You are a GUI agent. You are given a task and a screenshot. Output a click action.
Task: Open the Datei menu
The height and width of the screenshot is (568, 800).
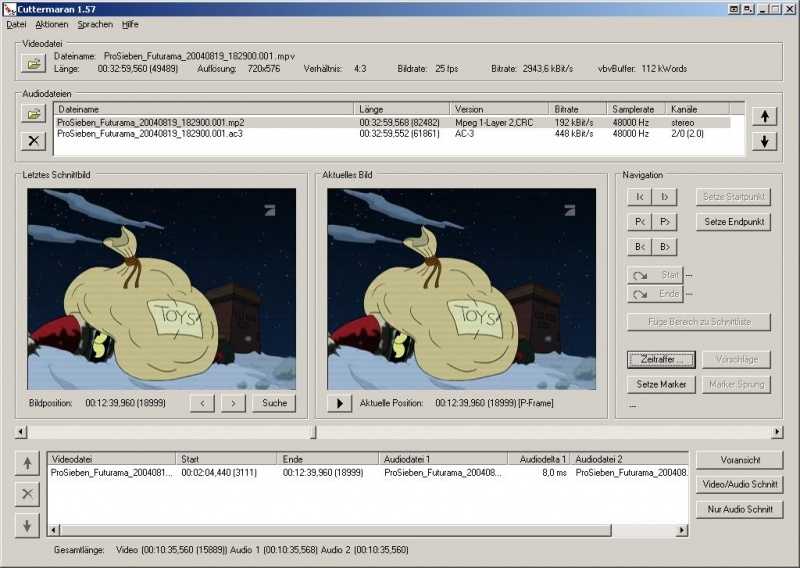click(16, 23)
